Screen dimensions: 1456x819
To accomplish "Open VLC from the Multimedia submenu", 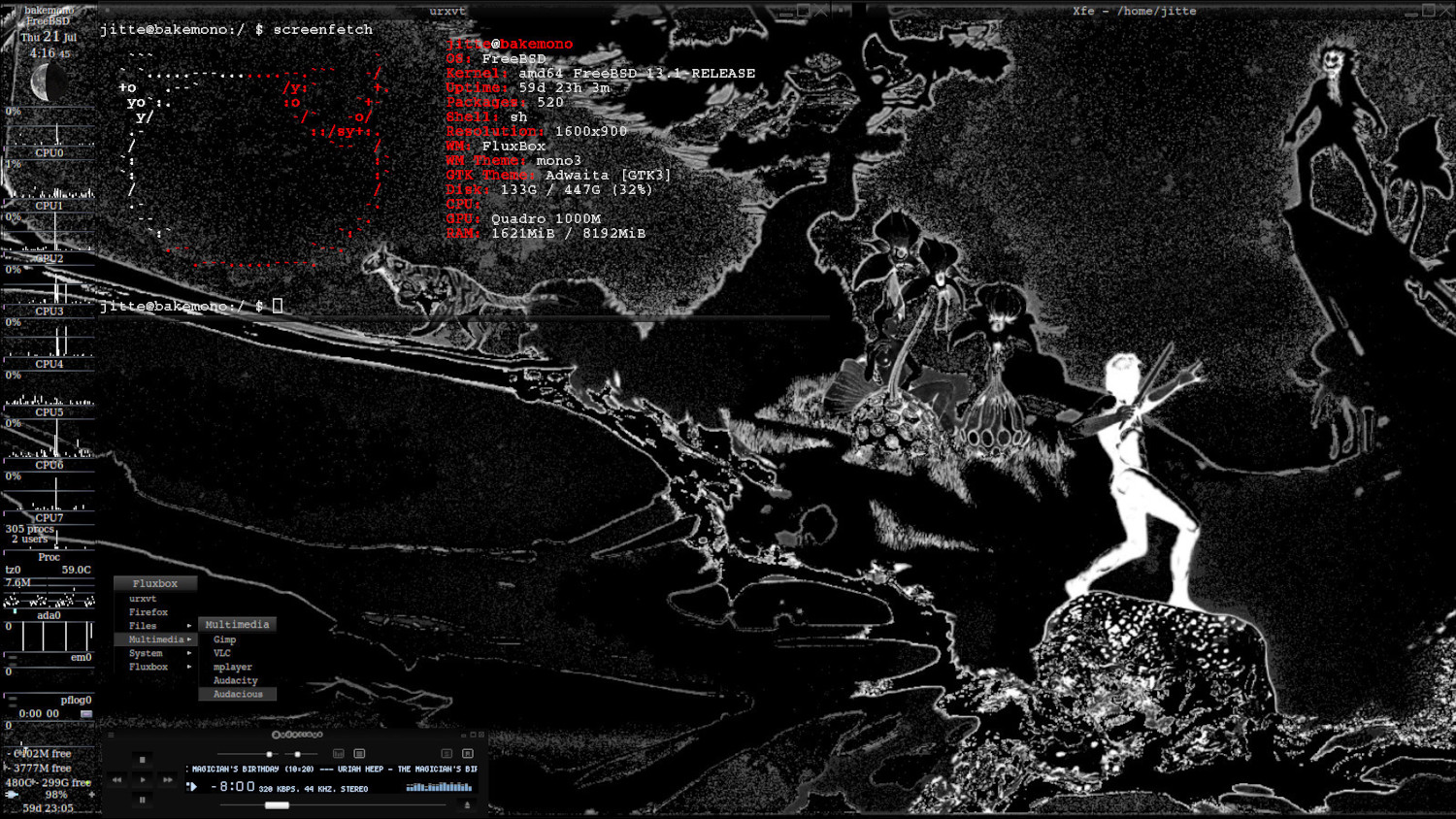I will (222, 653).
